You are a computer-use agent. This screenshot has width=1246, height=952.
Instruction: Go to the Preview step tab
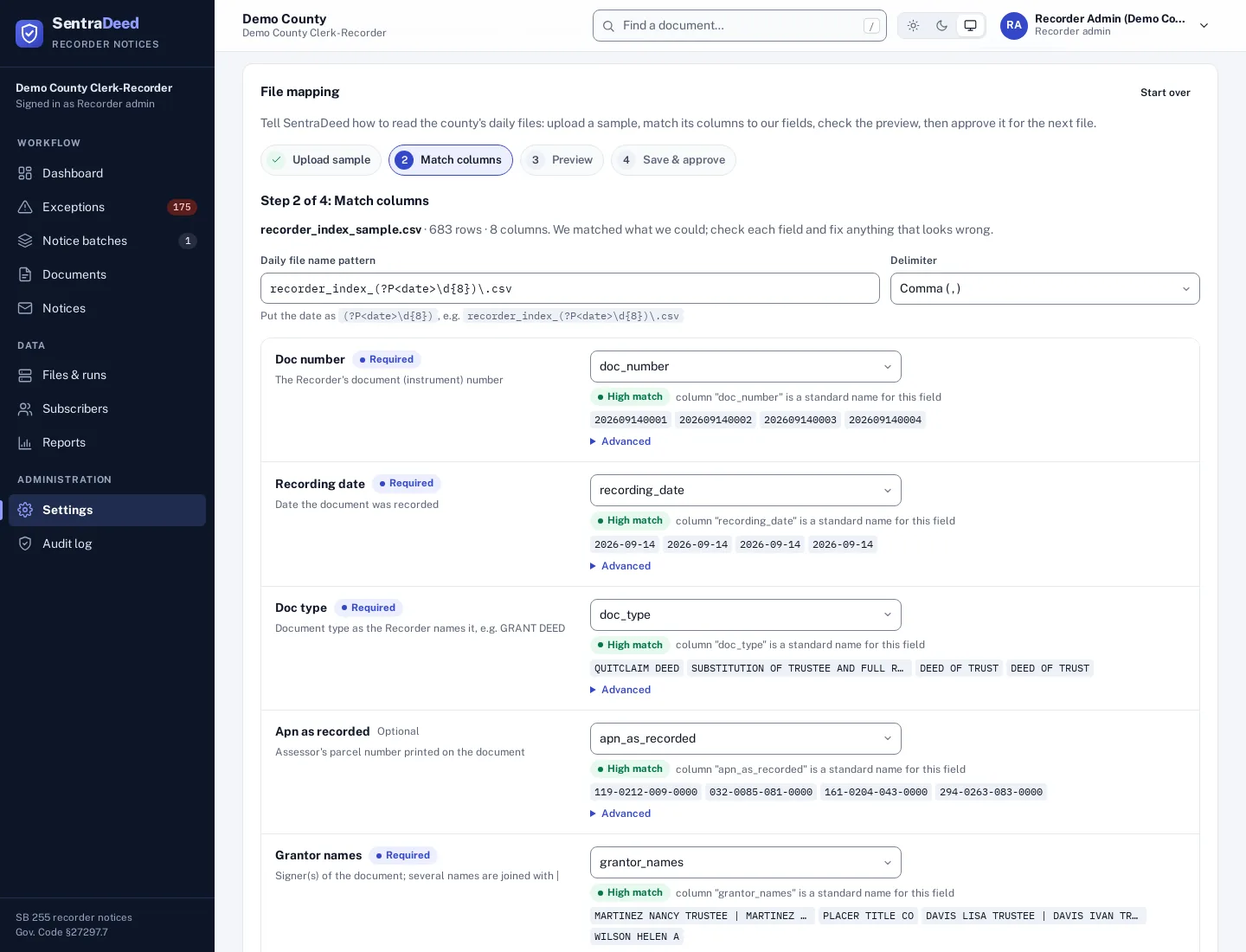562,160
